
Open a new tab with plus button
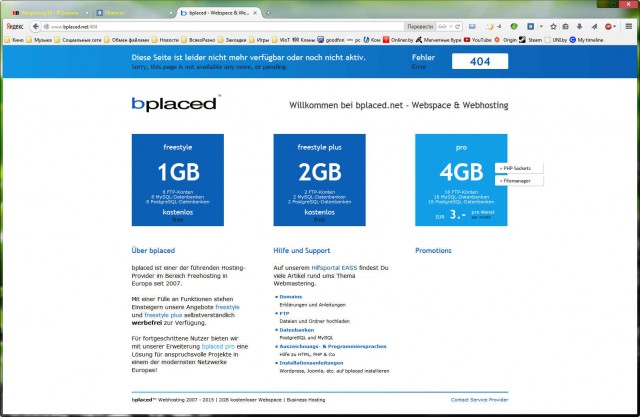tap(268, 13)
